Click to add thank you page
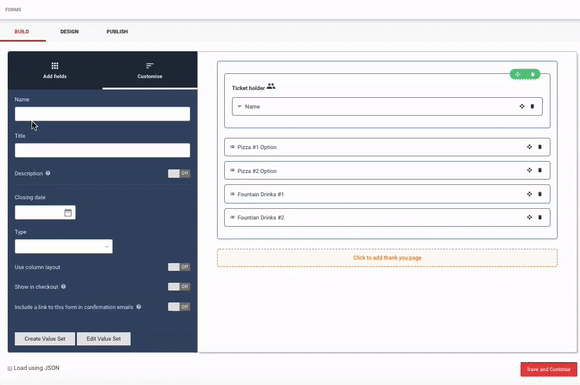 coord(387,258)
